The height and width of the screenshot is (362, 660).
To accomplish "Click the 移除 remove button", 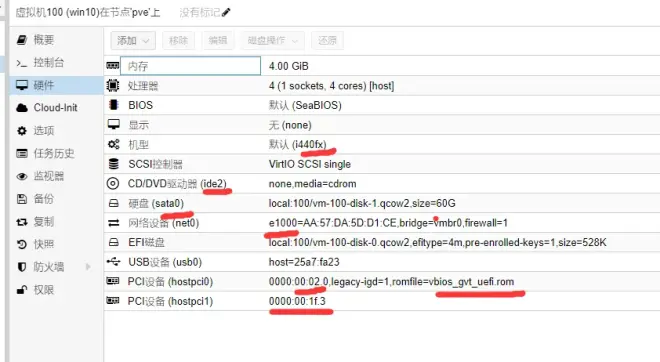I will click(178, 40).
